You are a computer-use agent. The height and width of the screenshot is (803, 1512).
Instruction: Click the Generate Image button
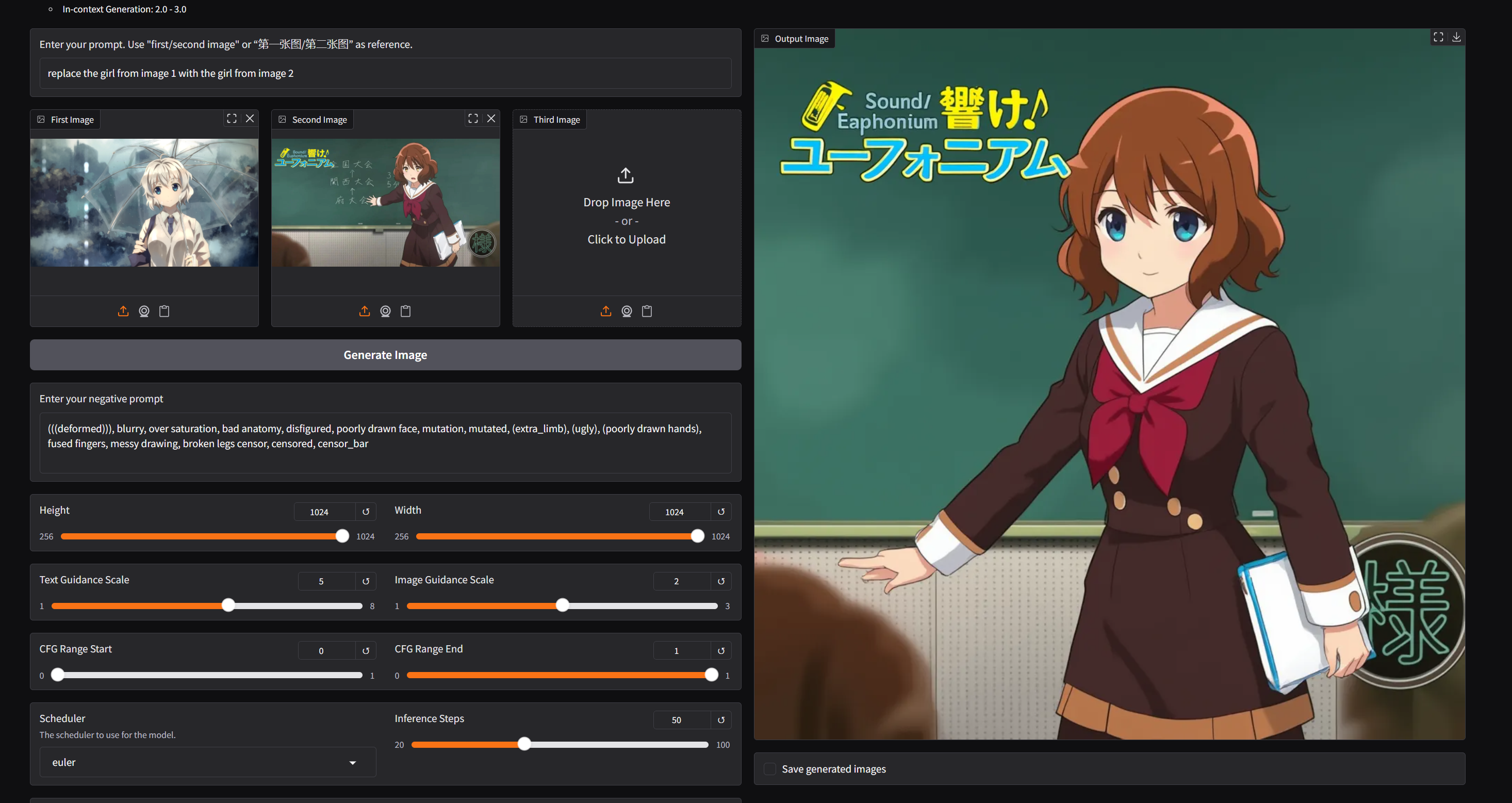(x=386, y=354)
